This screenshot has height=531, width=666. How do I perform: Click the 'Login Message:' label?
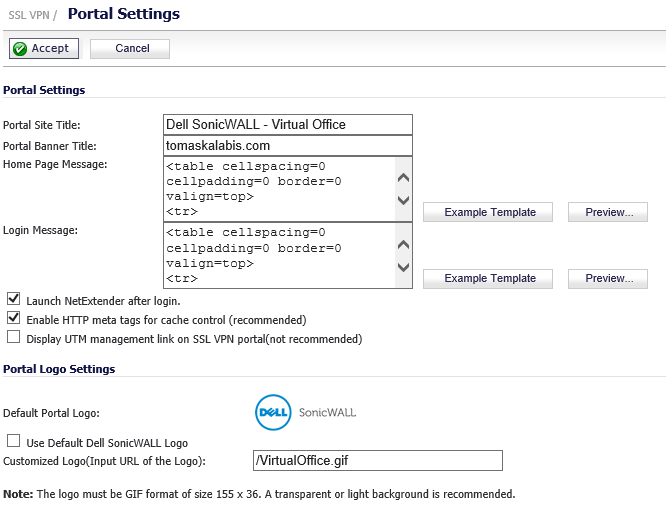[x=40, y=230]
